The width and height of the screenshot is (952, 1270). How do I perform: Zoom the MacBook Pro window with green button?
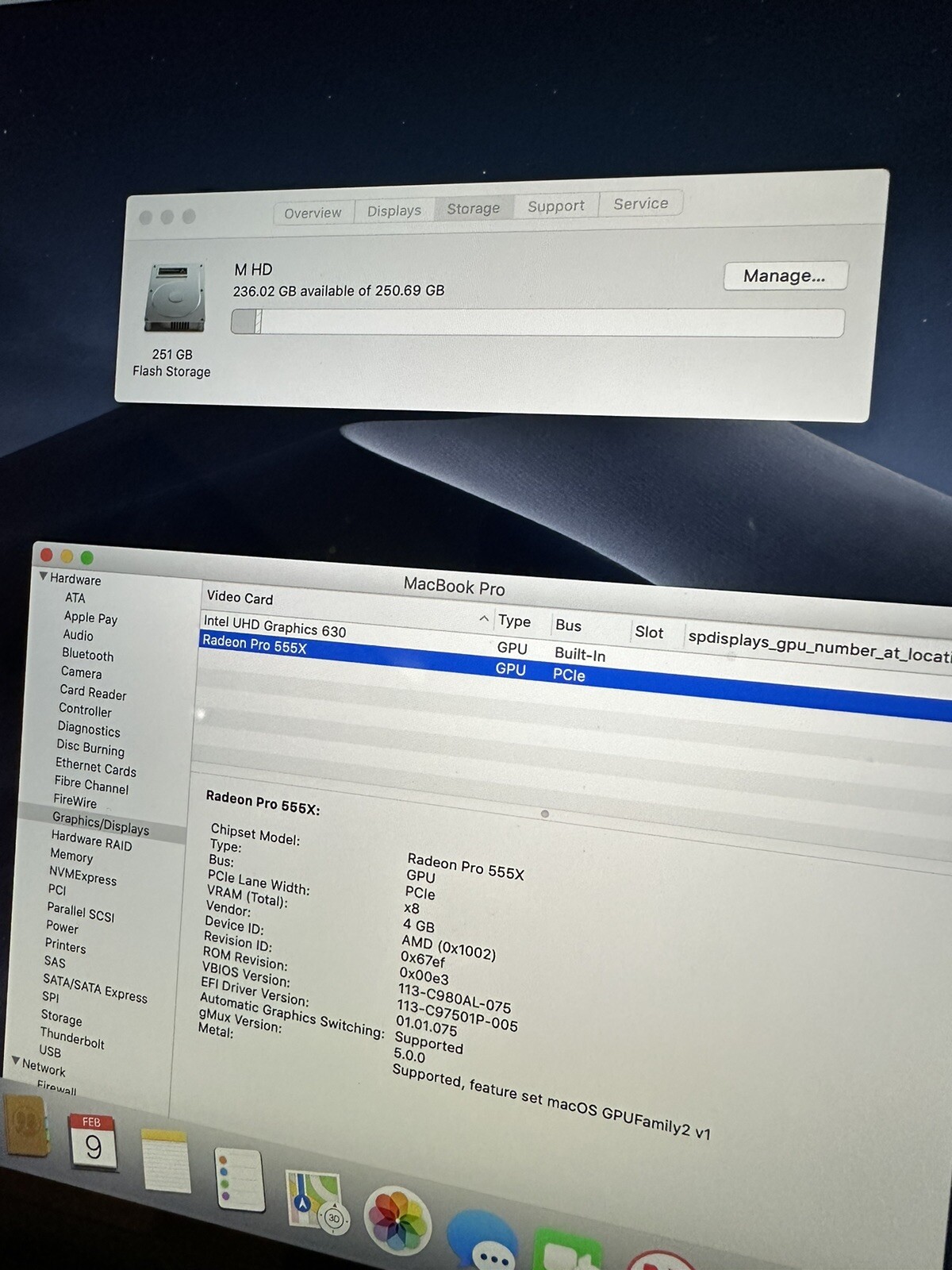pos(87,558)
